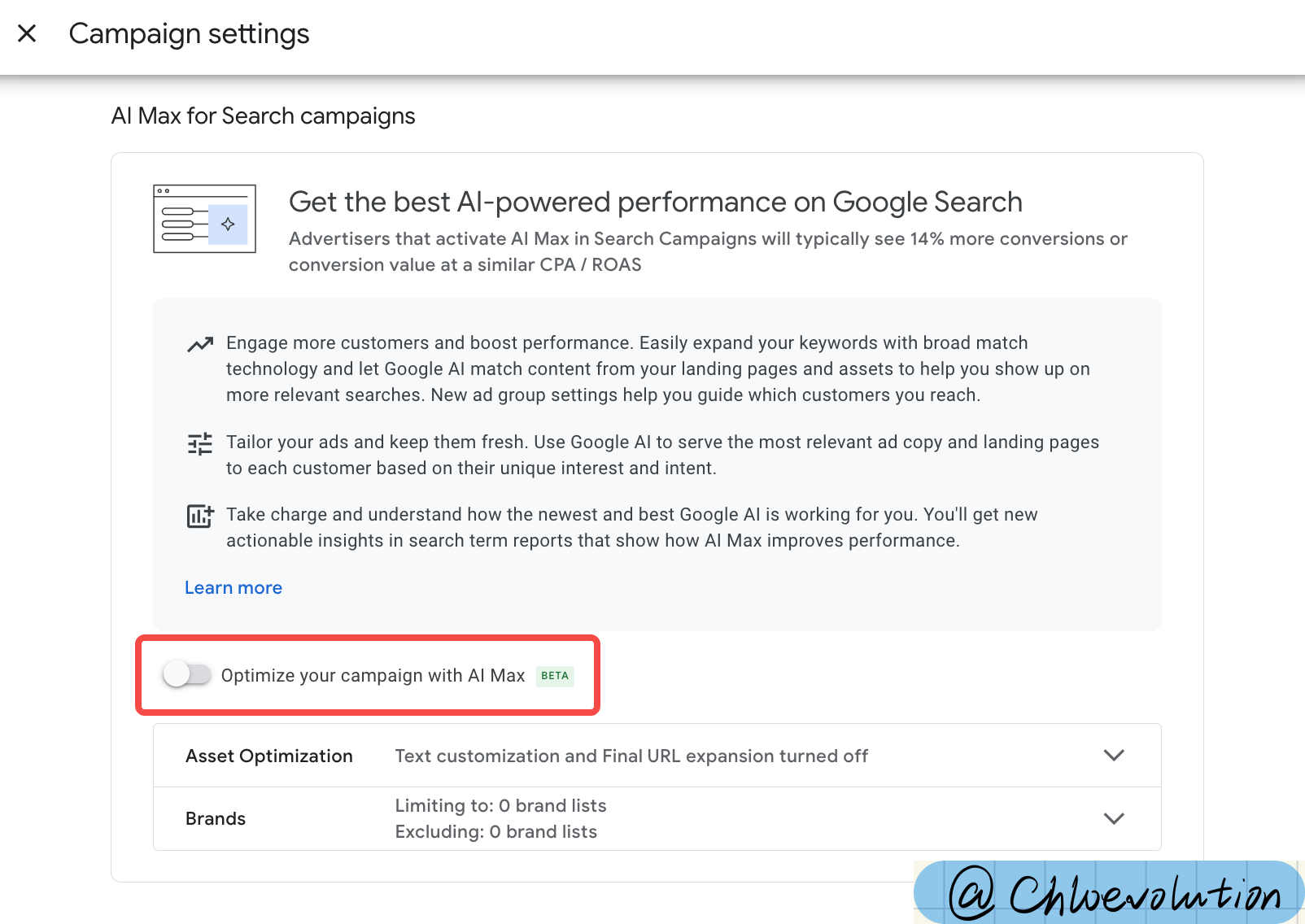This screenshot has width=1305, height=924.
Task: Click Excluding 0 brand lists text
Action: (x=496, y=832)
